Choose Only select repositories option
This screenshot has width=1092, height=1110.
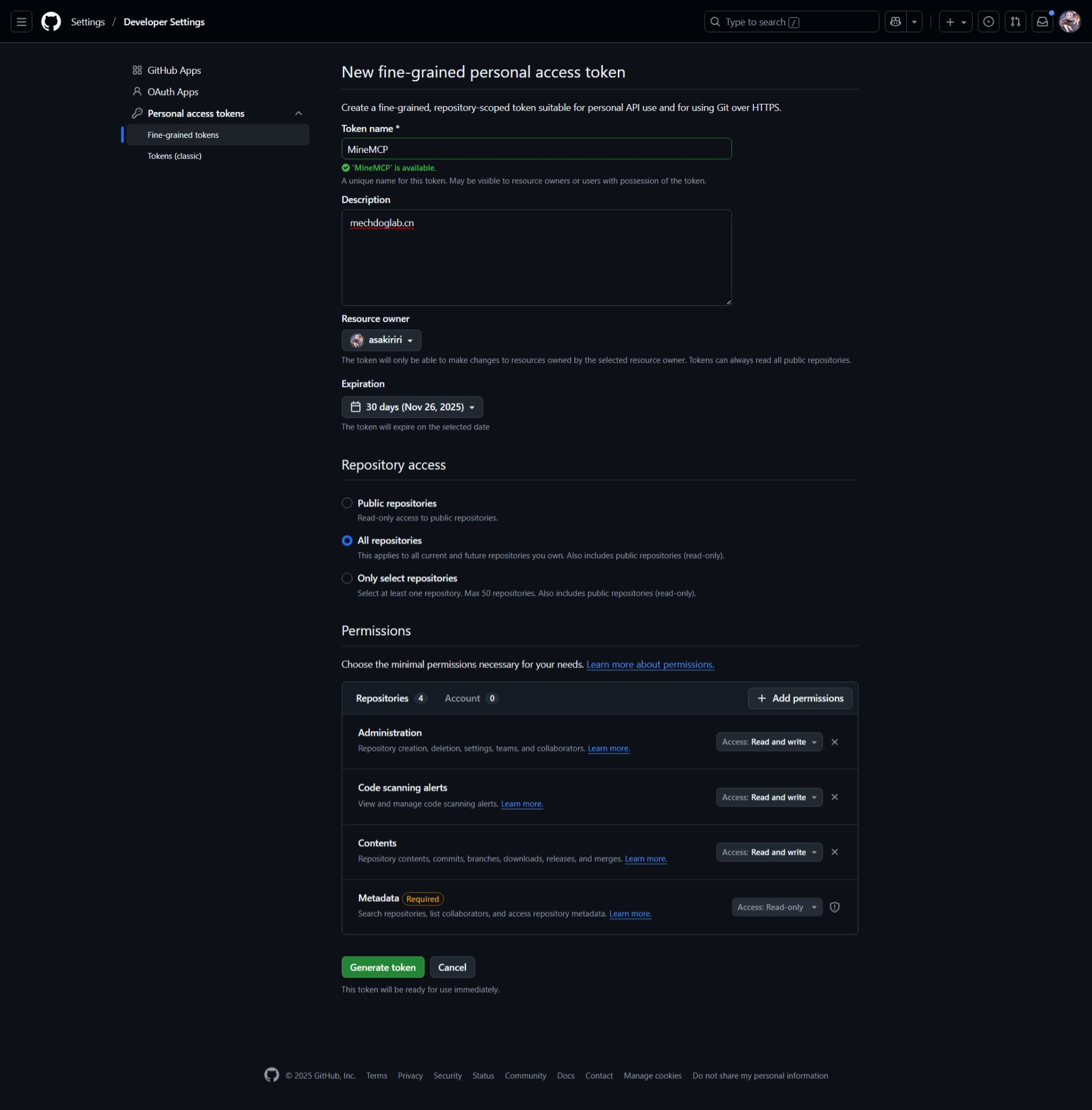(x=347, y=578)
